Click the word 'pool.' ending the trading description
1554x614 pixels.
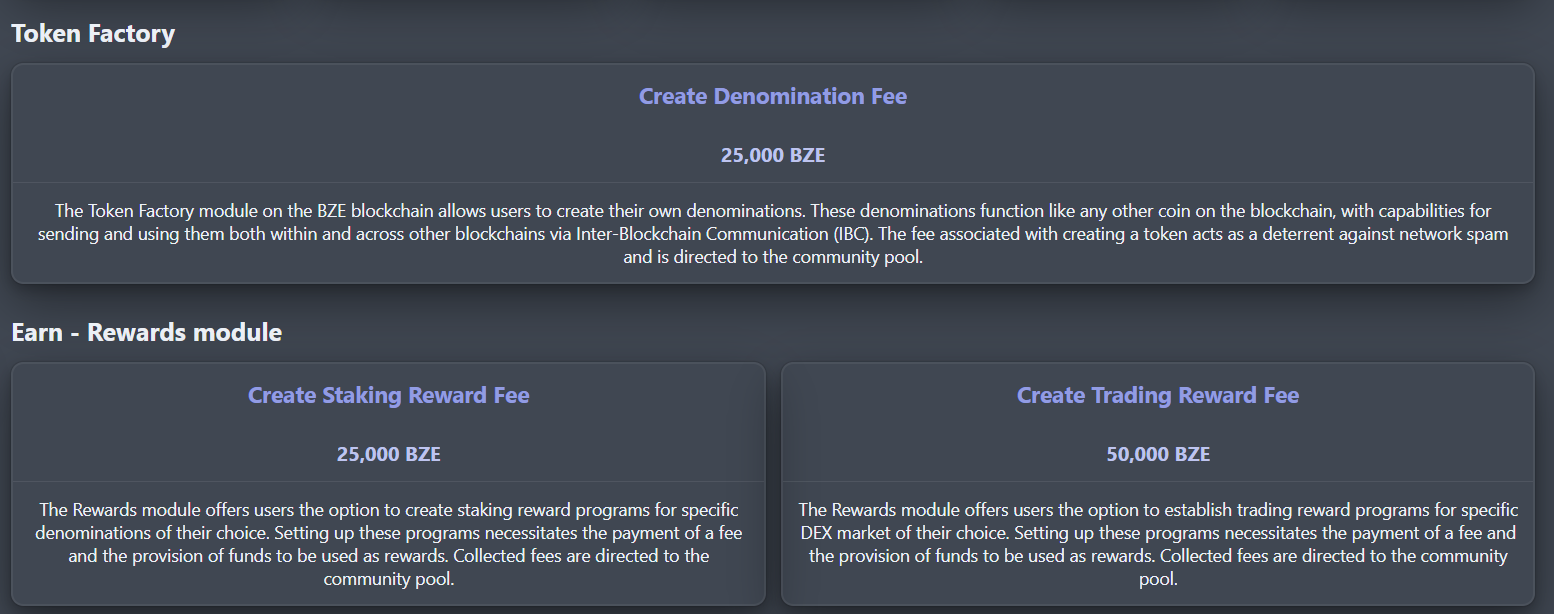1158,579
